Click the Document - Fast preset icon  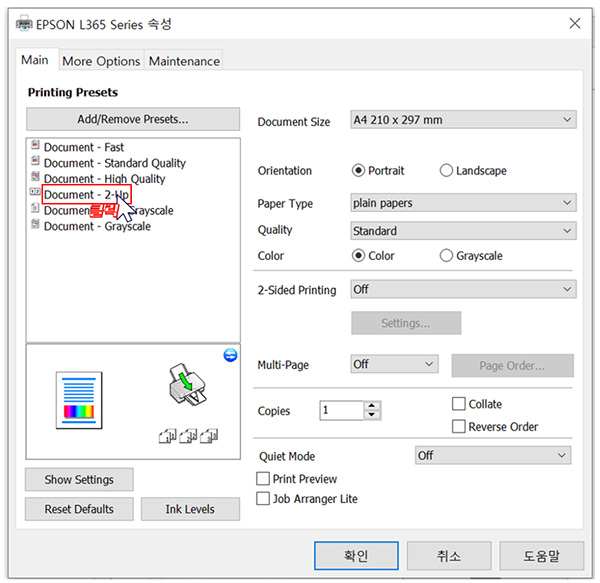pyautogui.click(x=35, y=145)
